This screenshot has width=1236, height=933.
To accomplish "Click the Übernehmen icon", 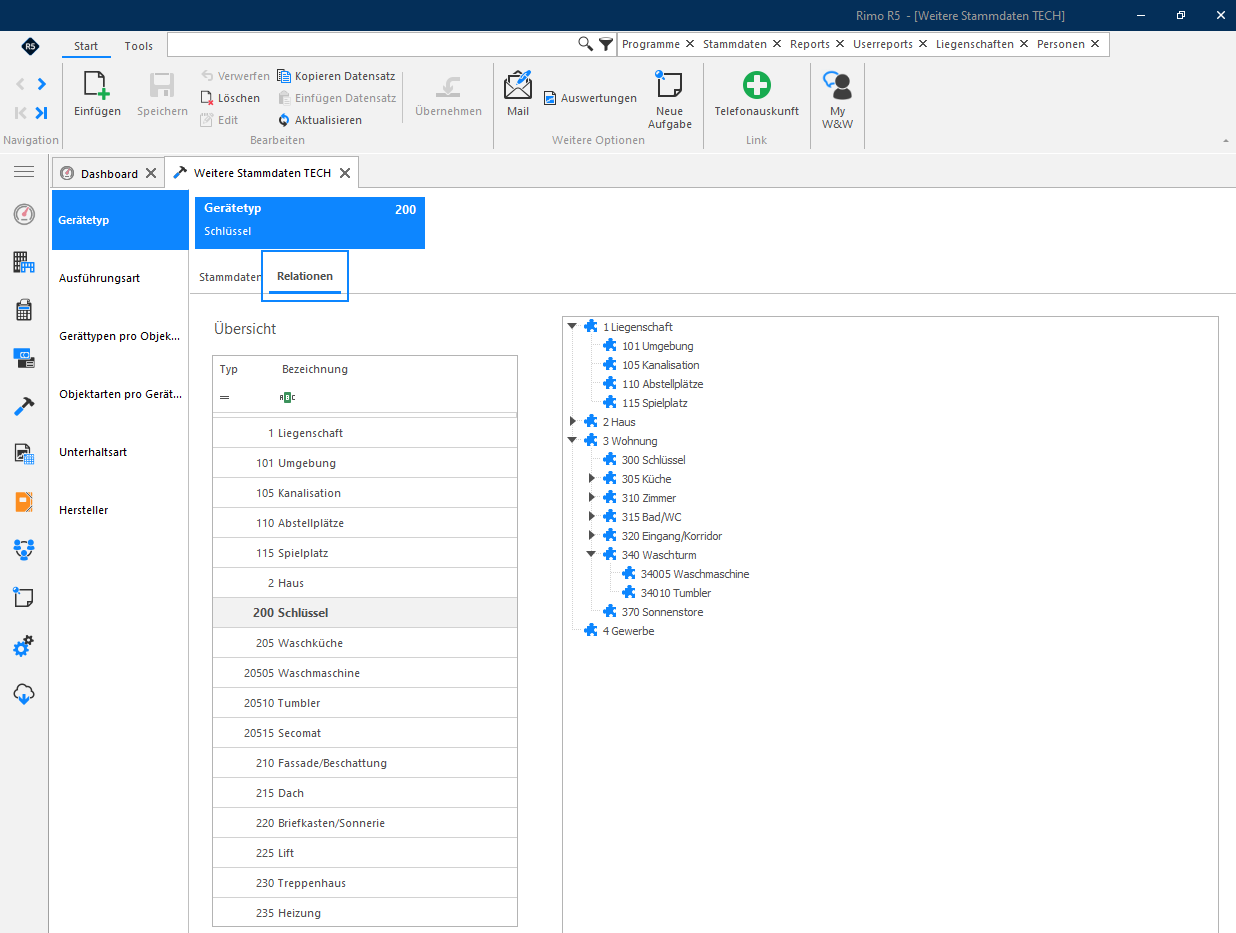I will (448, 86).
